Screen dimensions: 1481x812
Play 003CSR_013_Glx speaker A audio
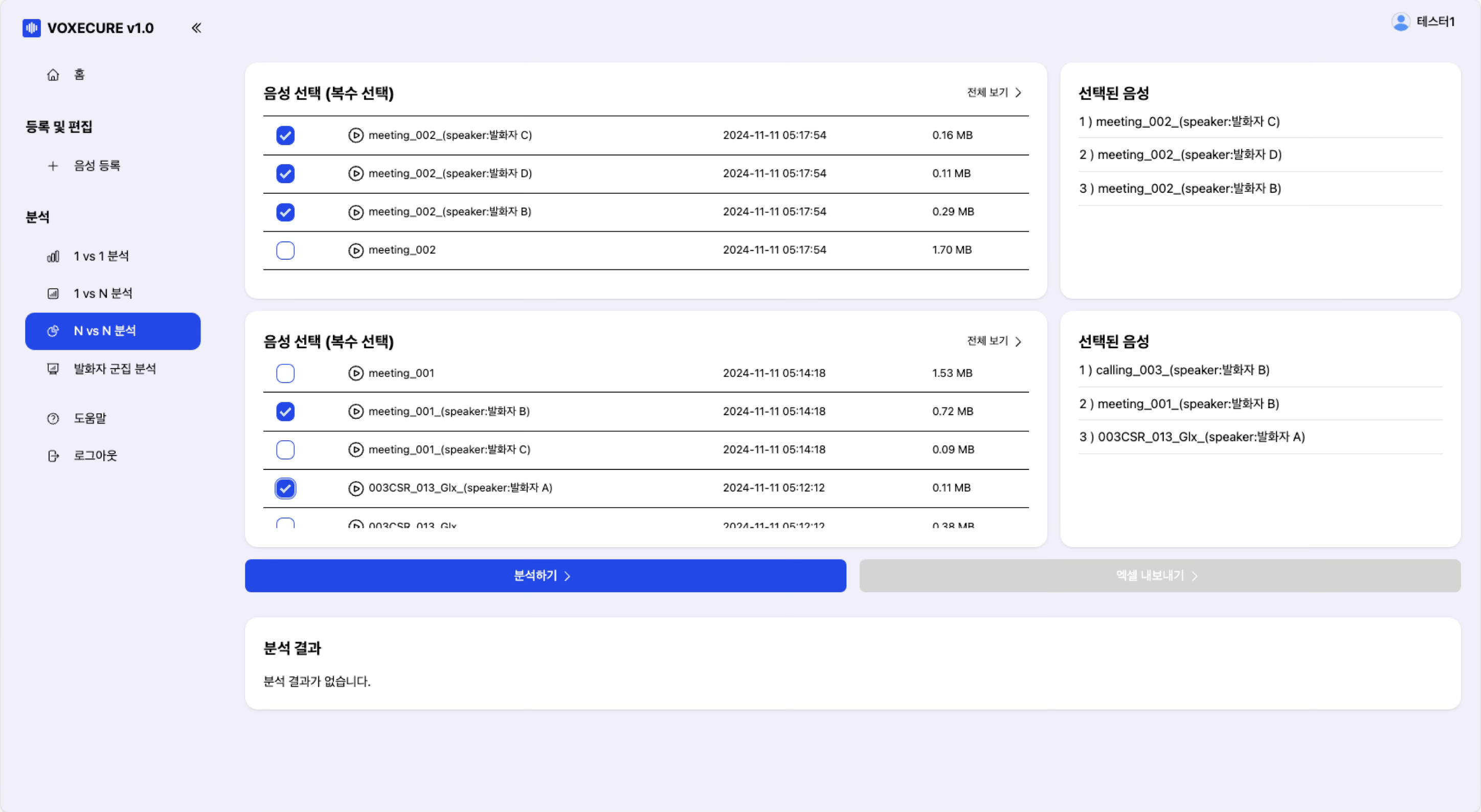pos(355,488)
